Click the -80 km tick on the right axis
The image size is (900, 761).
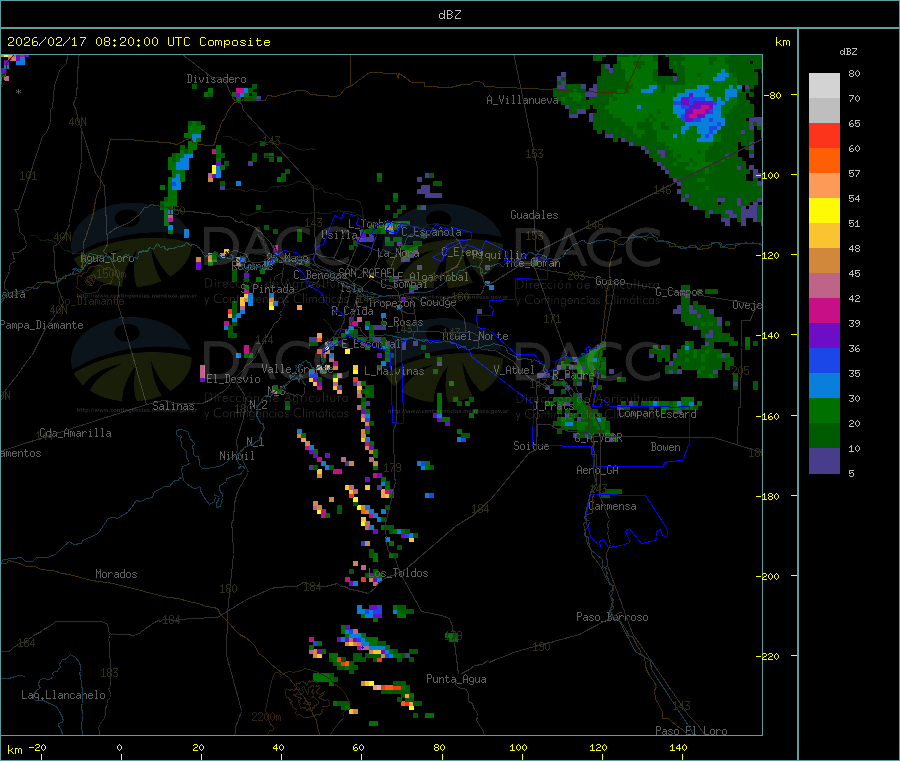pyautogui.click(x=772, y=95)
